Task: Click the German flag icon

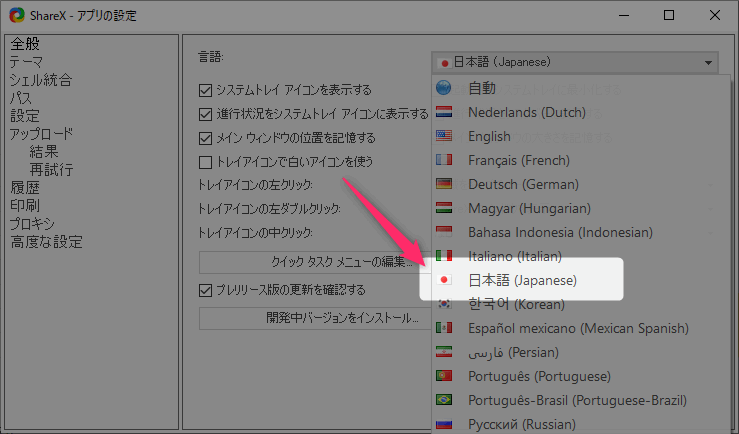Action: [444, 184]
